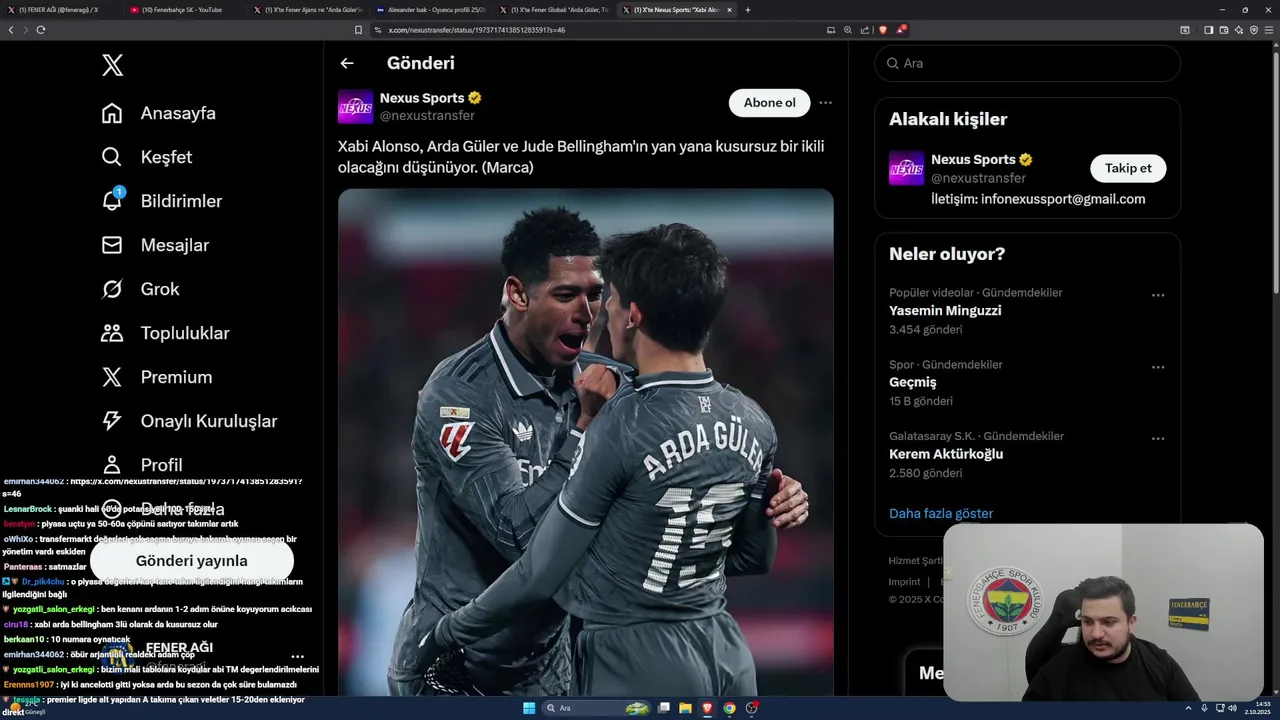The height and width of the screenshot is (720, 1280).
Task: Open the Windows Start menu
Action: pos(529,708)
